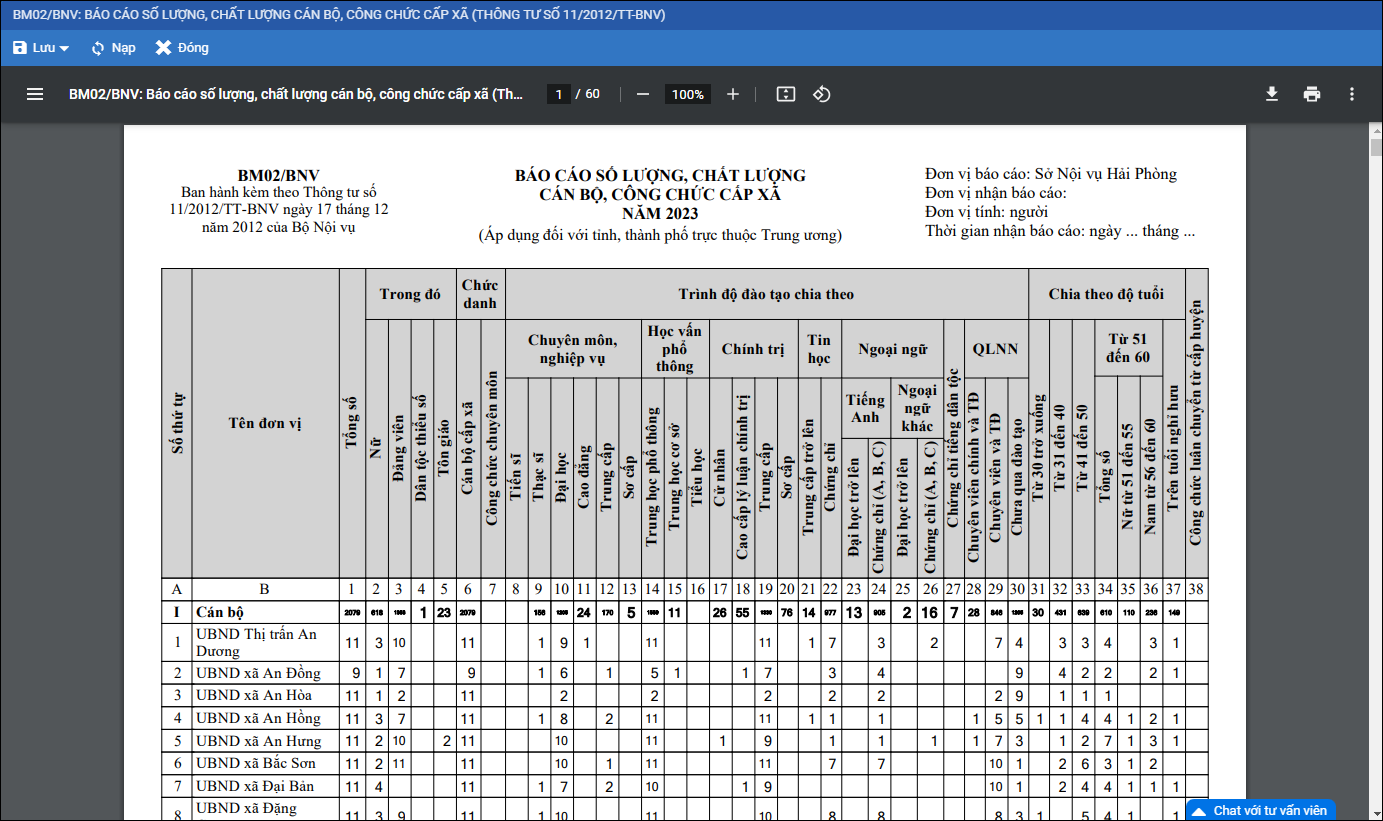This screenshot has height=821, width=1383.
Task: Click the Cán bộ summary row label
Action: tap(220, 612)
